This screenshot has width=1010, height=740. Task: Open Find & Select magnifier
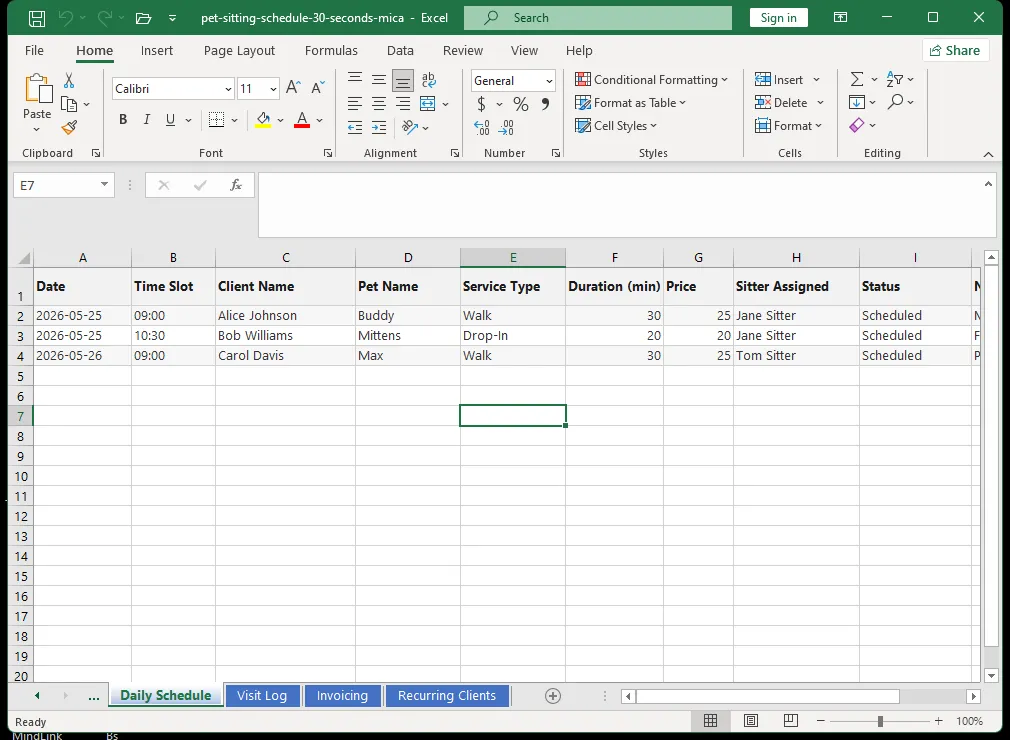coord(895,102)
